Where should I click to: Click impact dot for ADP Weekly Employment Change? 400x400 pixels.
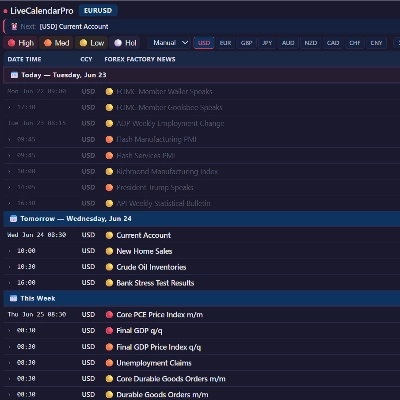[x=109, y=124]
